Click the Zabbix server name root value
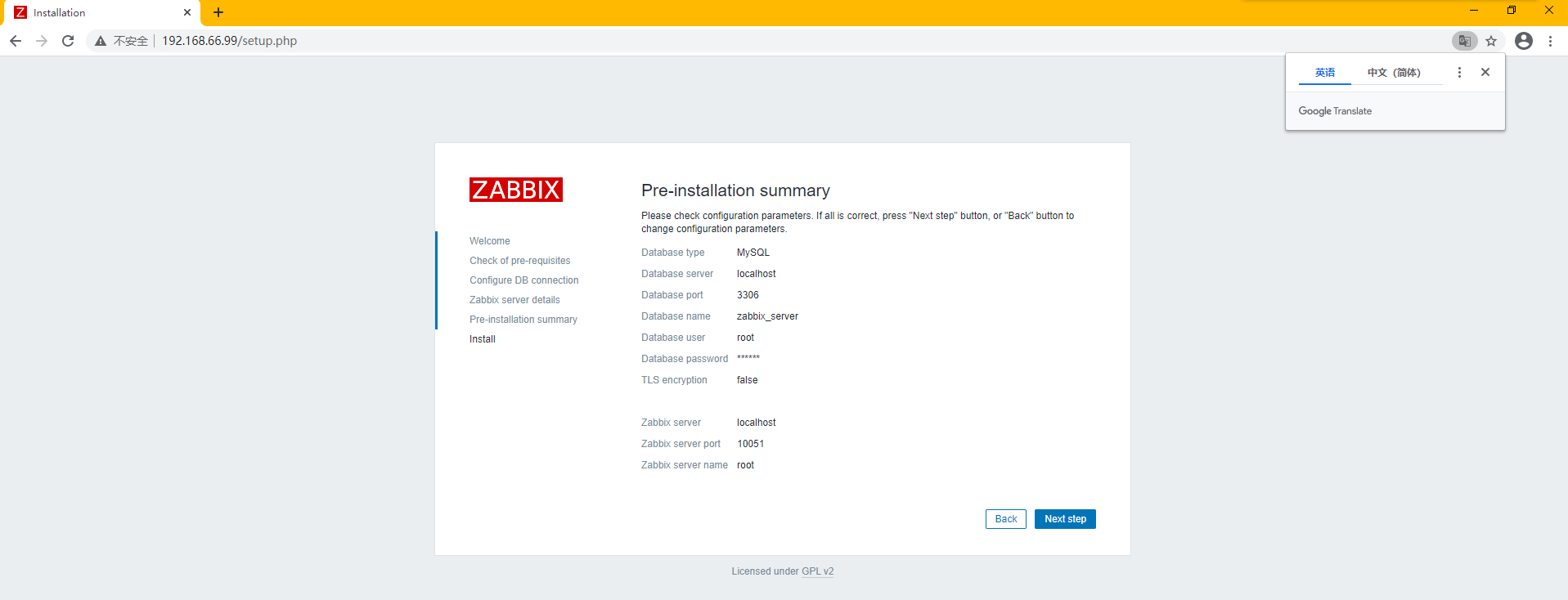The height and width of the screenshot is (600, 1568). point(745,465)
